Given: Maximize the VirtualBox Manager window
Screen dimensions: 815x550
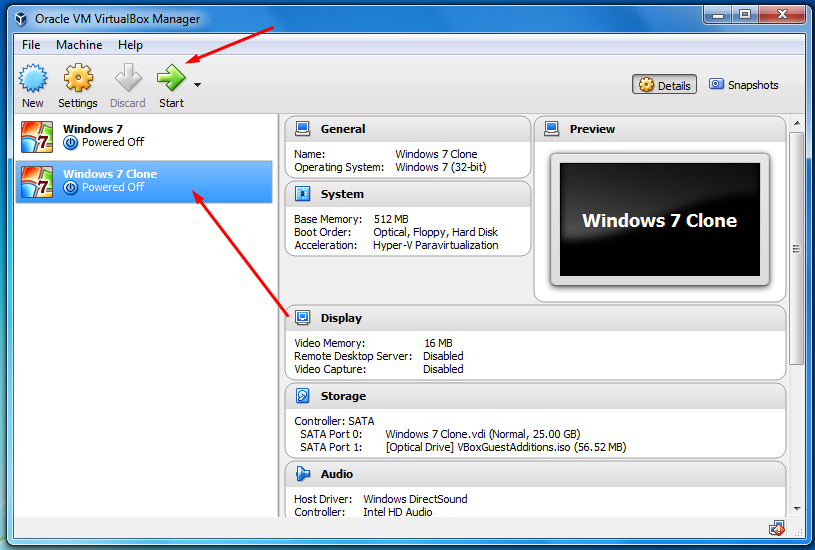Looking at the screenshot, I should pos(745,15).
